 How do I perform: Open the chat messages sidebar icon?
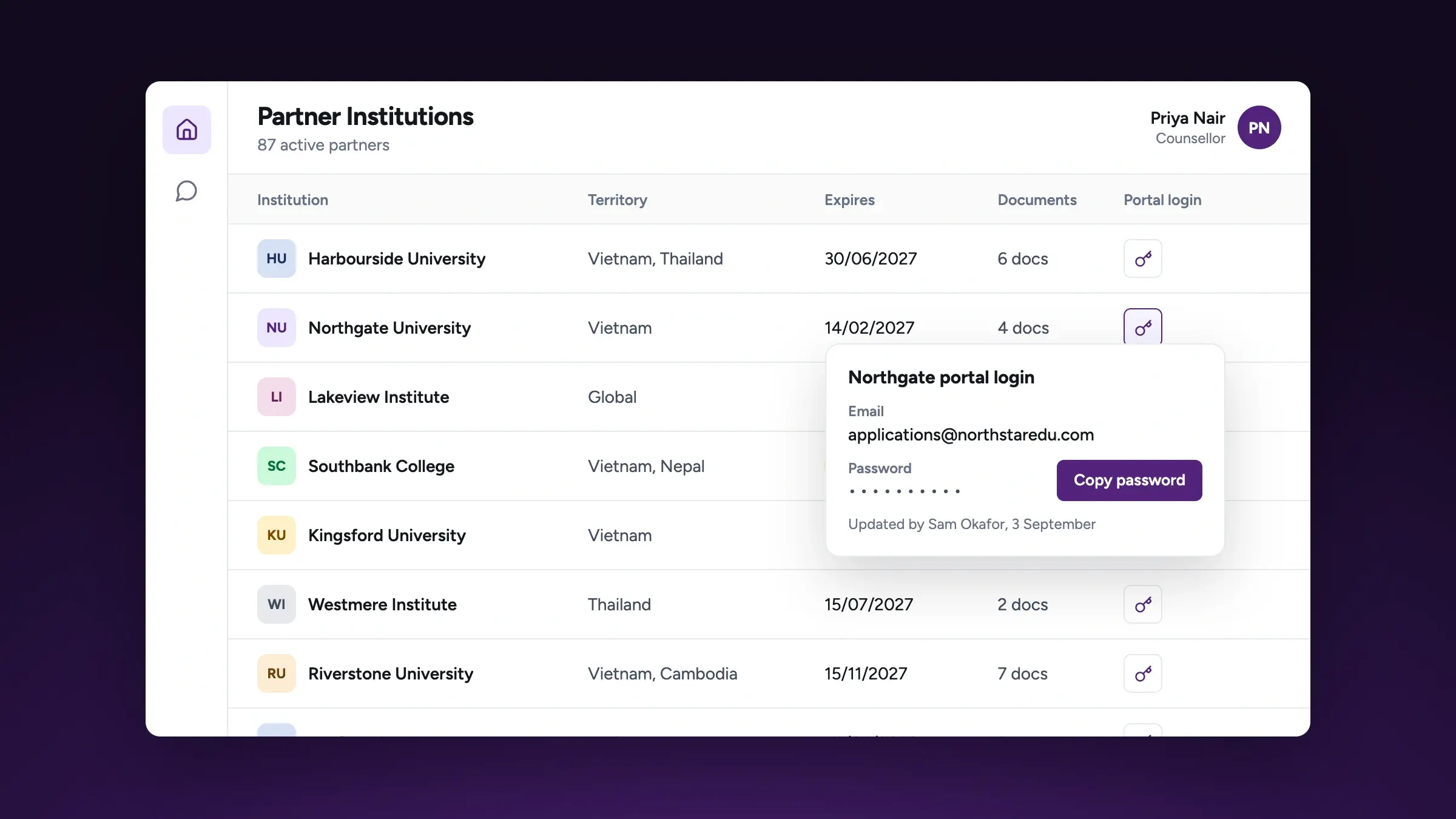tap(187, 191)
